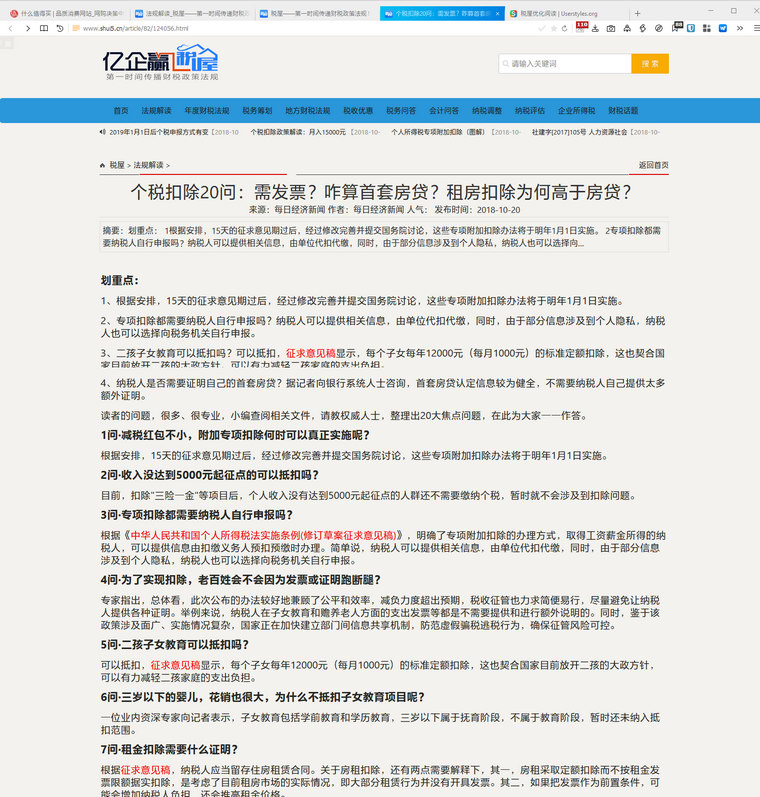Viewport: 760px width, 797px height.
Task: Open red 中华人民共和国个人所得税法实施条例 link
Action: coord(263,535)
